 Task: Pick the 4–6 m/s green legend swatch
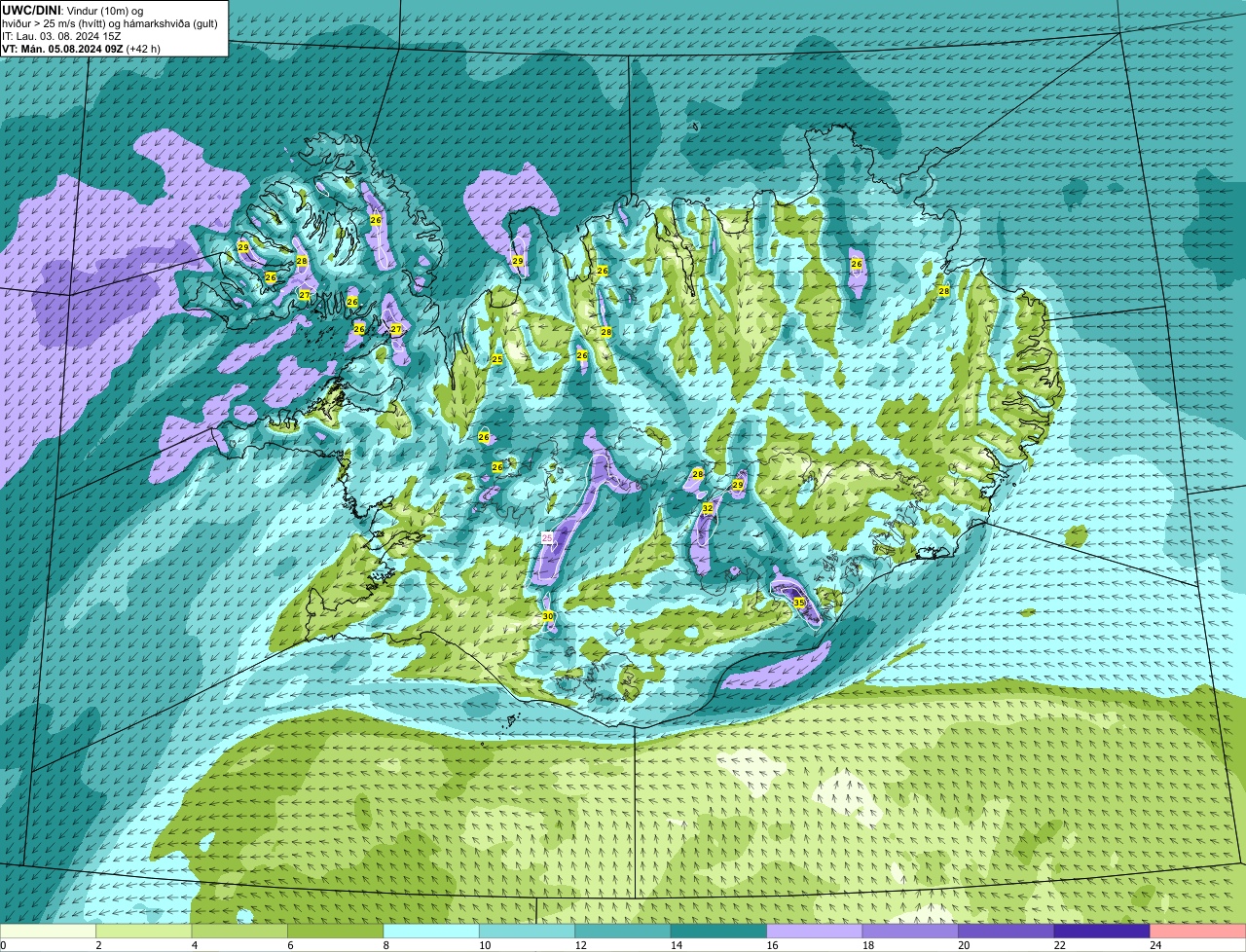click(x=240, y=931)
